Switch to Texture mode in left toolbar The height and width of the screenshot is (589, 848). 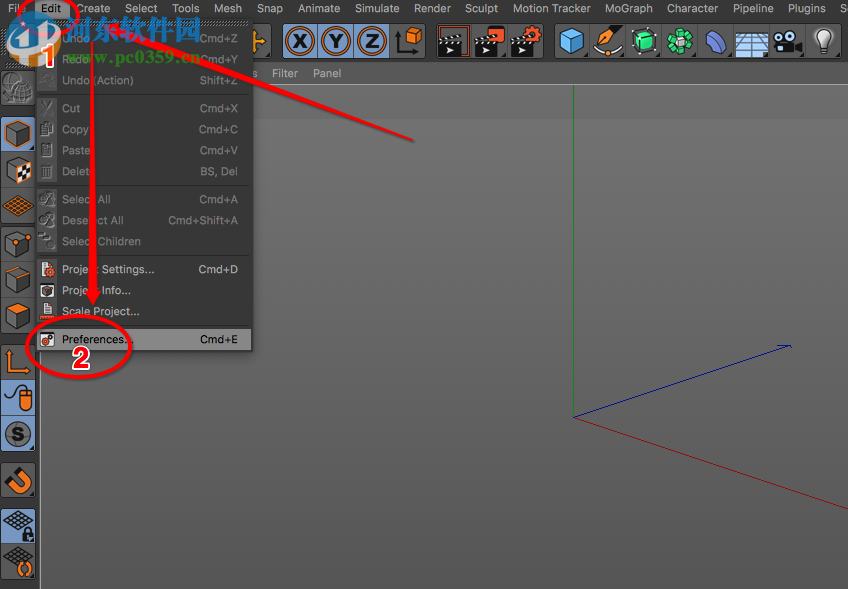coord(18,170)
